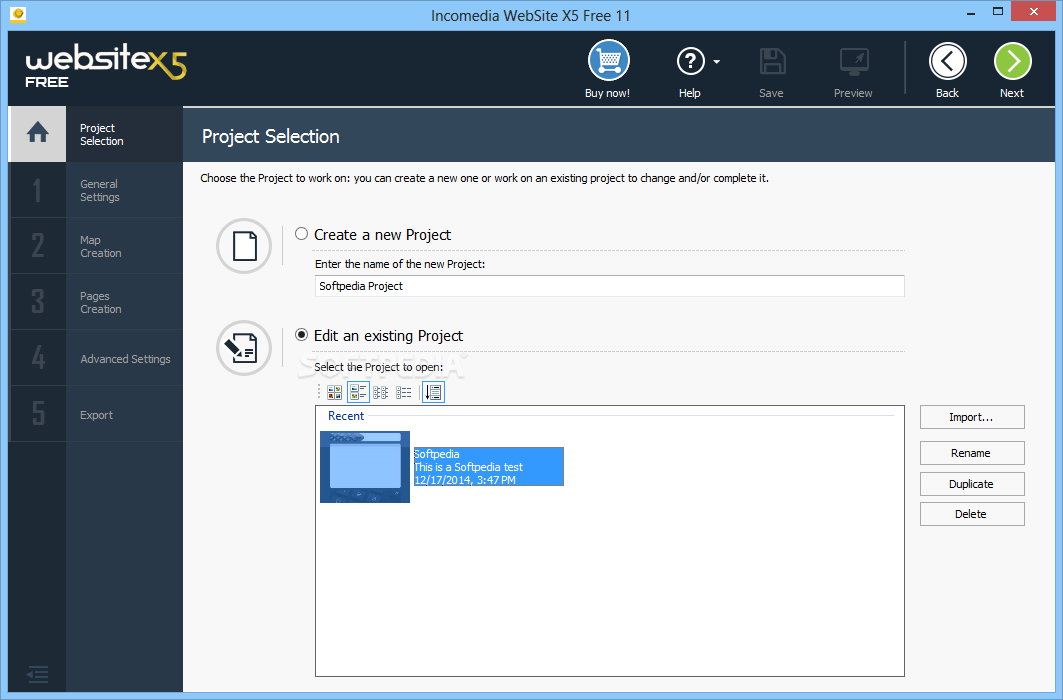
Task: Open step 4 Advanced Settings
Action: (96, 358)
